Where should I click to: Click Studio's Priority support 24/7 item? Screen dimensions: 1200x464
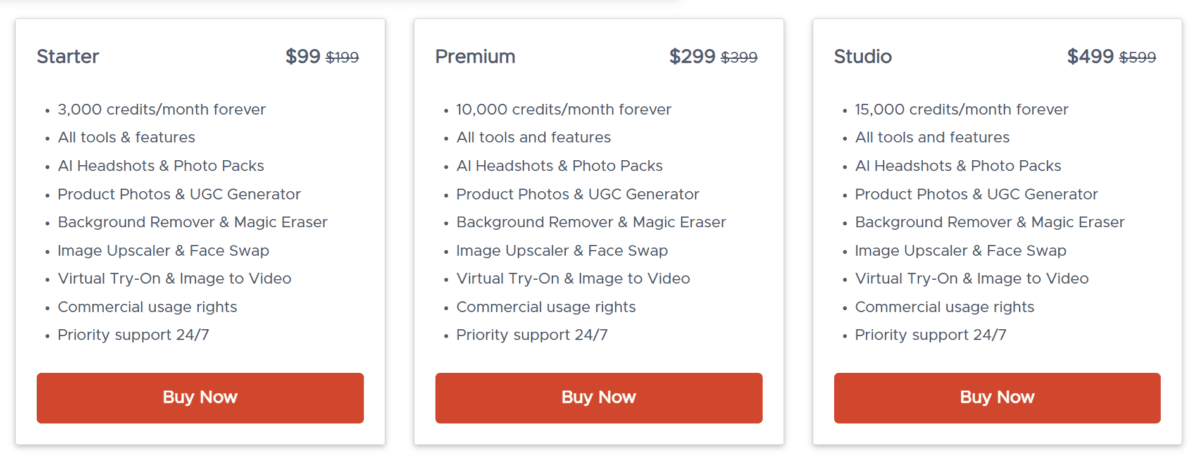930,335
